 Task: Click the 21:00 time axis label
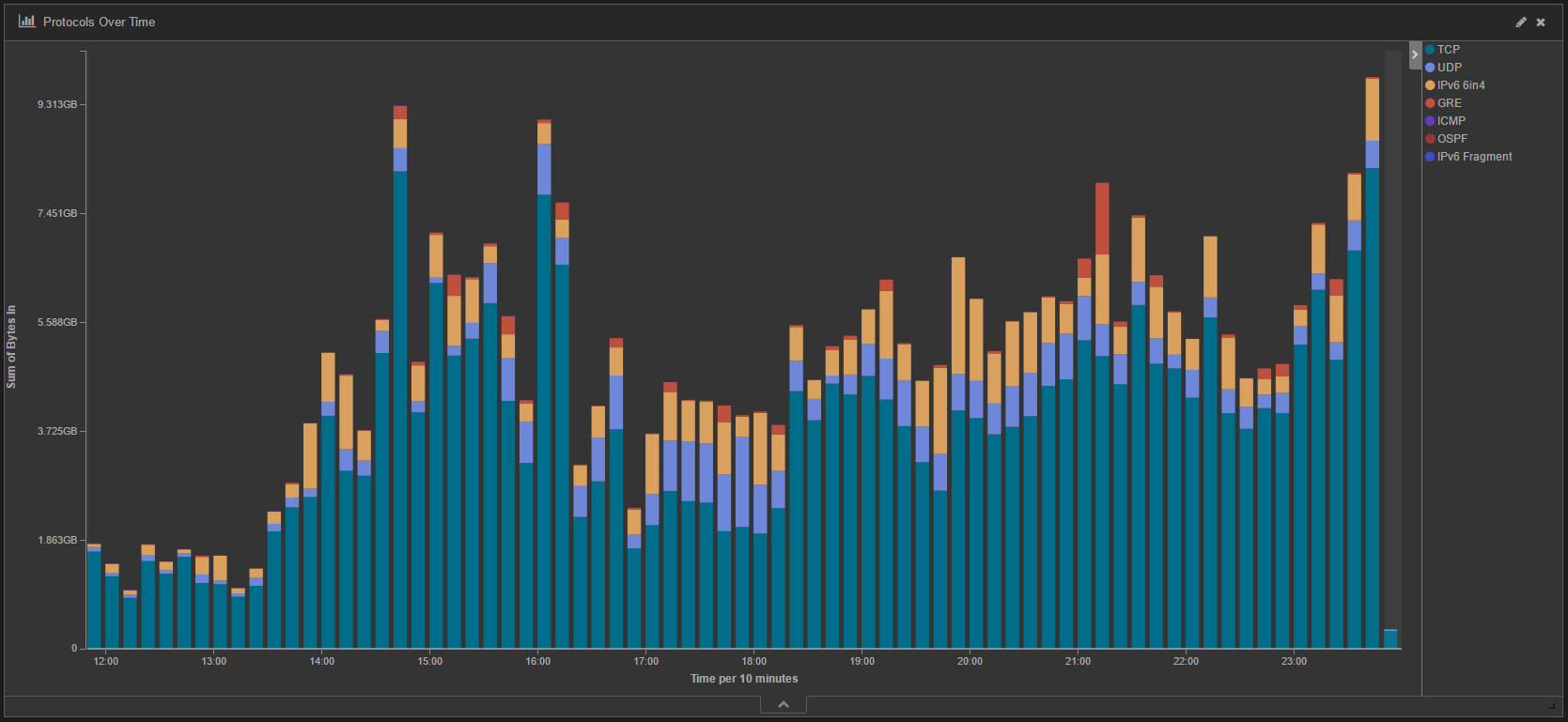click(1079, 661)
